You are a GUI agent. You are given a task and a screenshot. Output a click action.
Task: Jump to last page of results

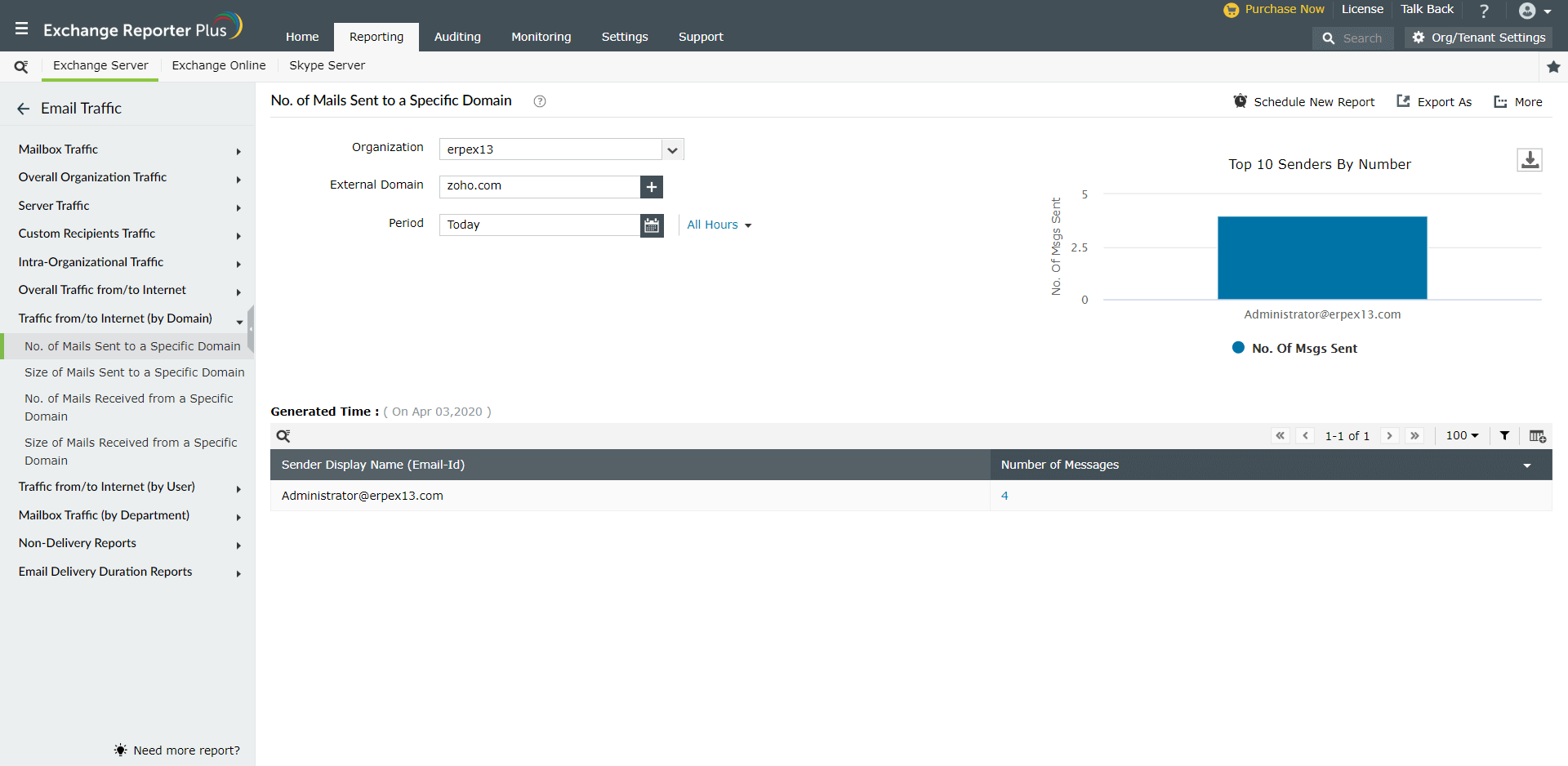1414,436
